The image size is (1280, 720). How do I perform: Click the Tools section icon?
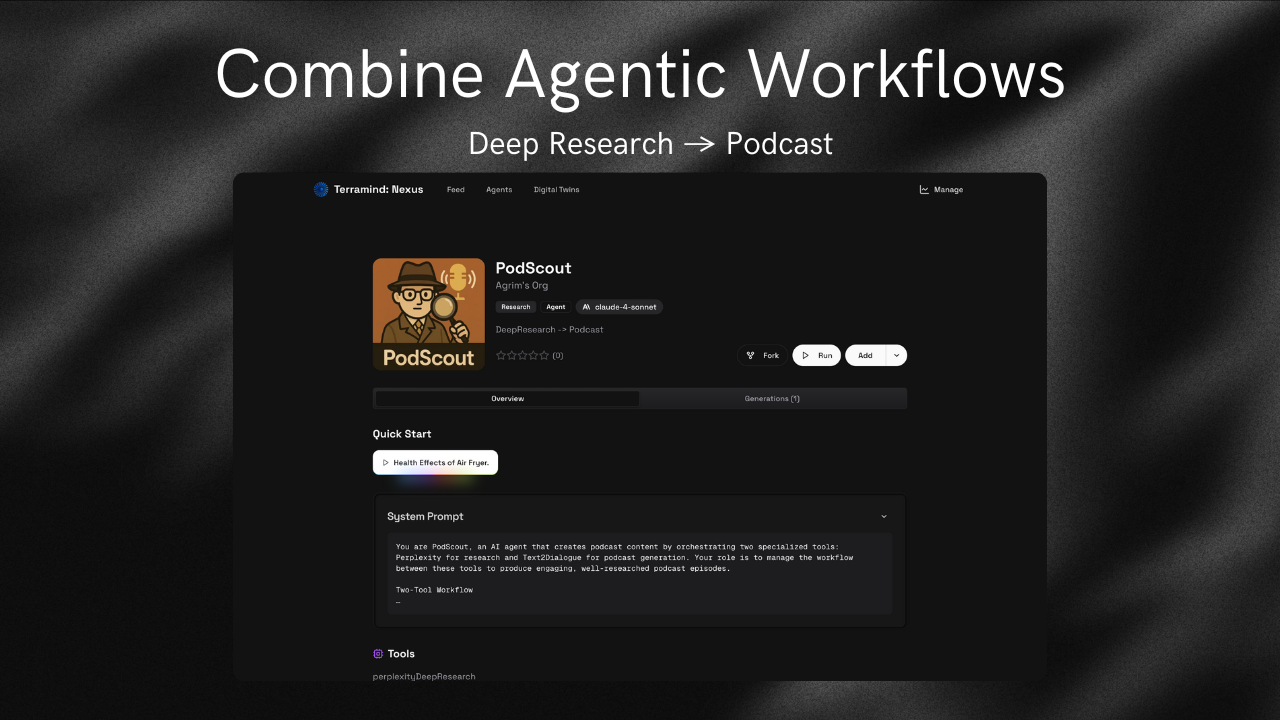[x=378, y=653]
